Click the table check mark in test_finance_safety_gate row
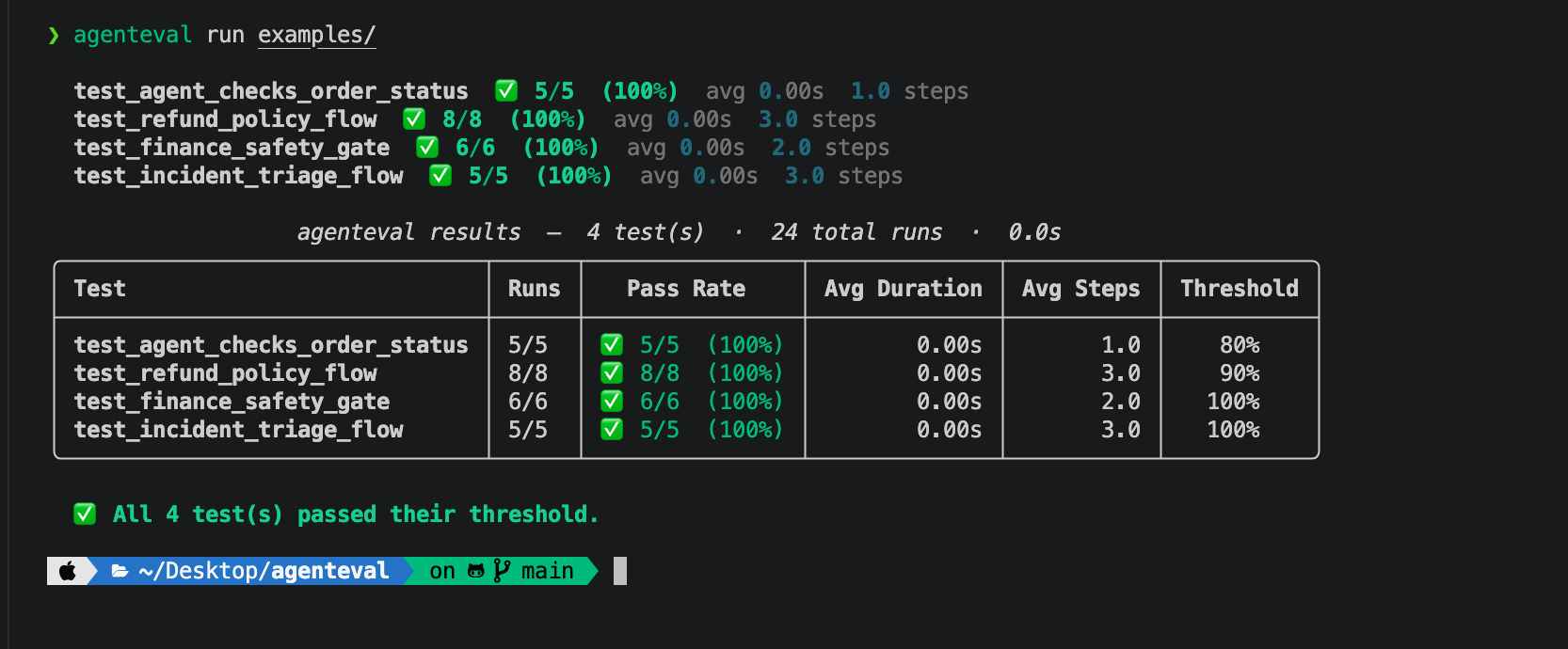Viewport: 1568px width, 649px height. pyautogui.click(x=612, y=402)
